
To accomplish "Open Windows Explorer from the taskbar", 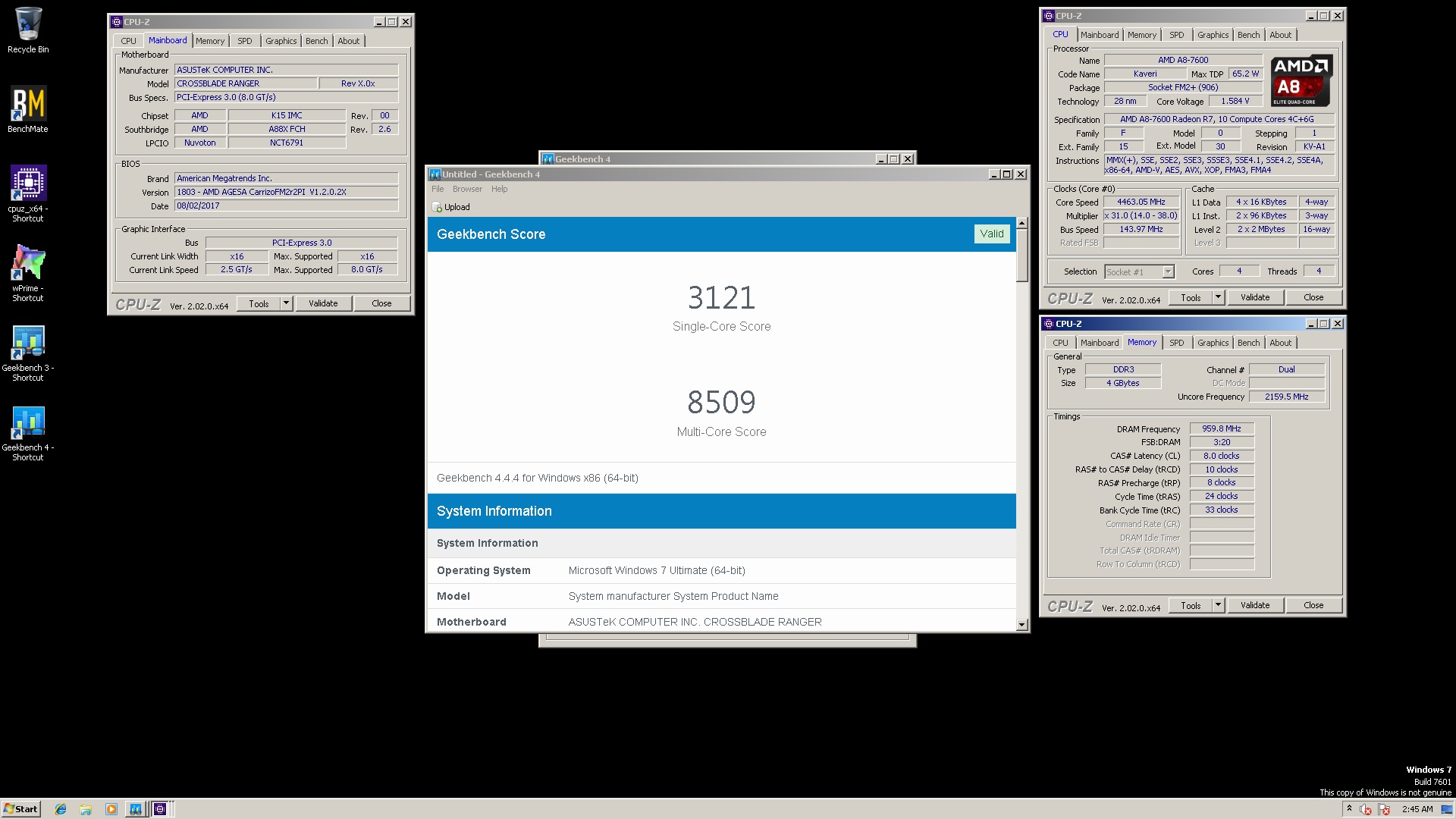I will [x=86, y=809].
